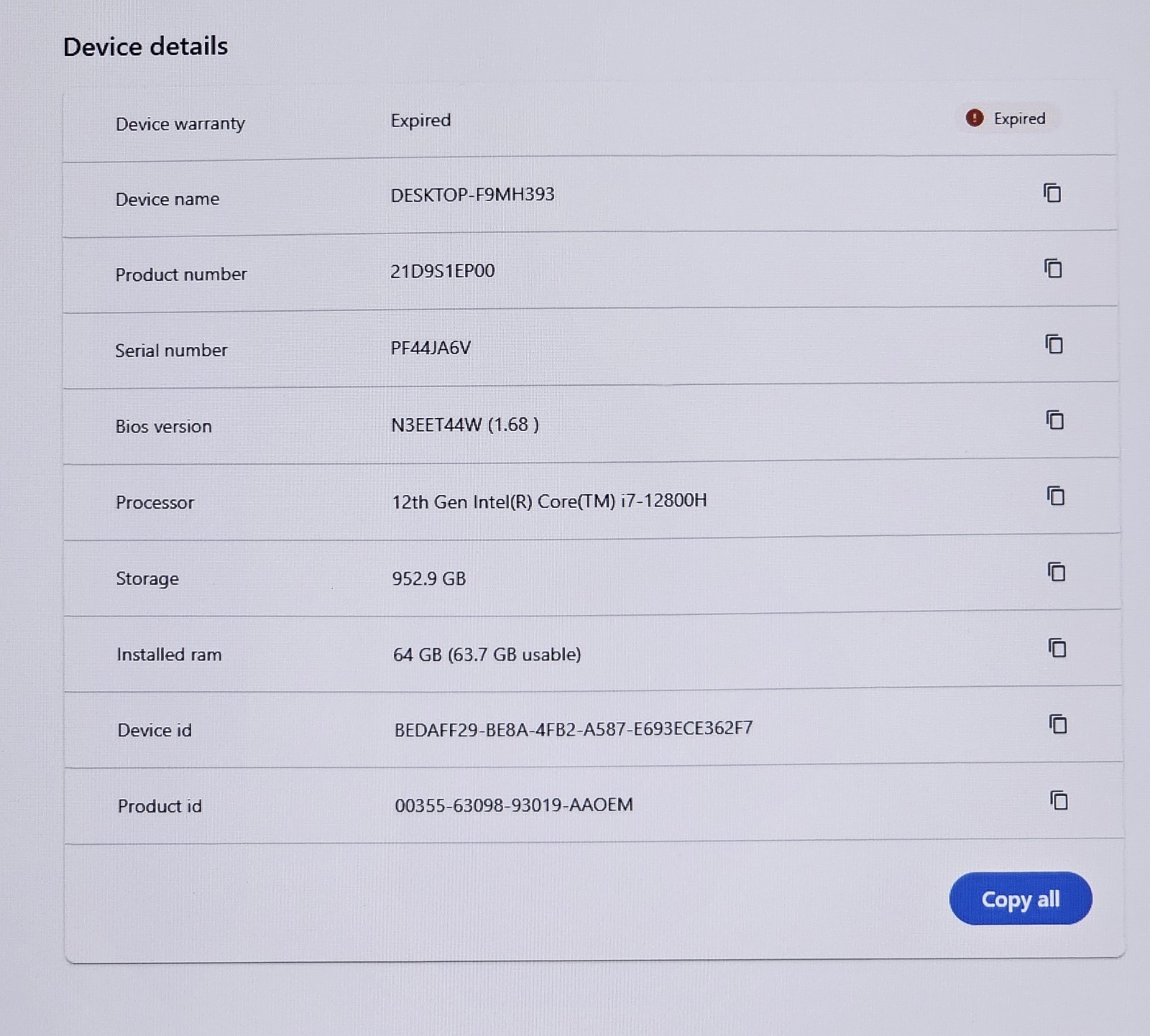
Task: Click the Device details heading
Action: pos(145,47)
